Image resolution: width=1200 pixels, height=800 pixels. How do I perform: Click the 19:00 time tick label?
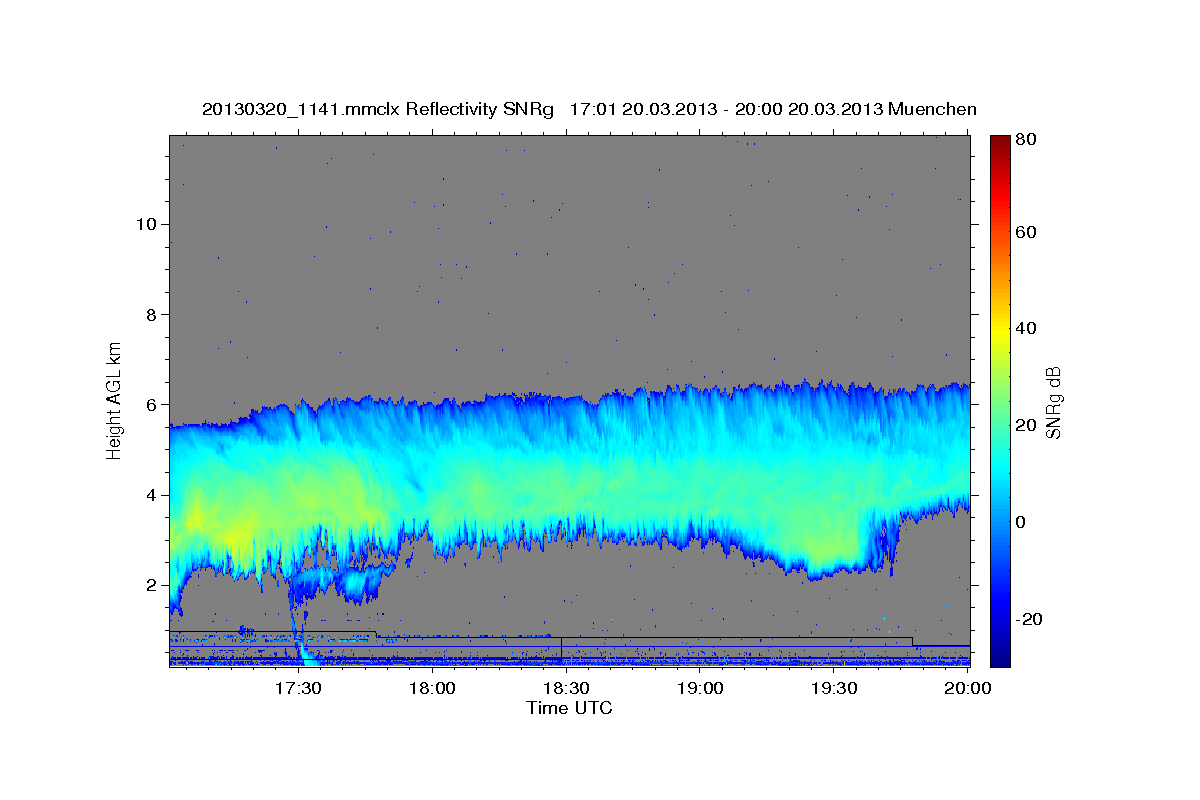700,688
